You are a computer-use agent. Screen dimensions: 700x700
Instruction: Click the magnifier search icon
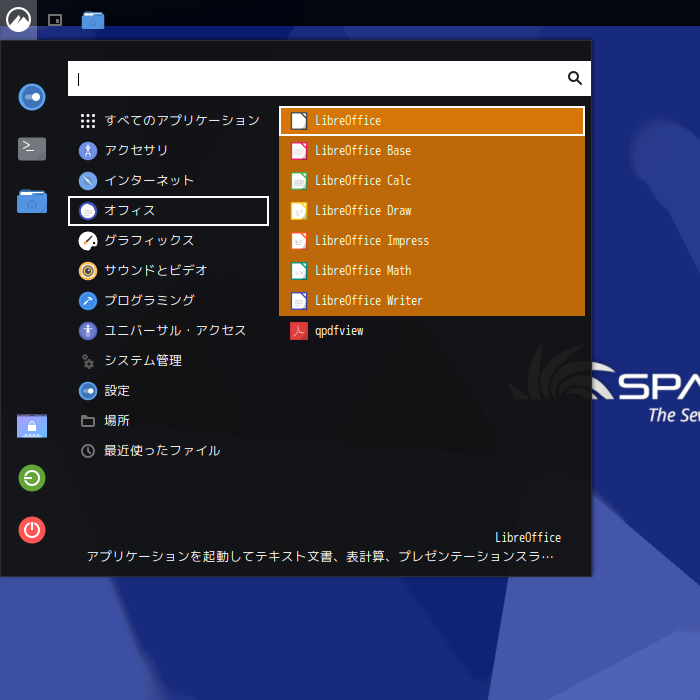(575, 78)
